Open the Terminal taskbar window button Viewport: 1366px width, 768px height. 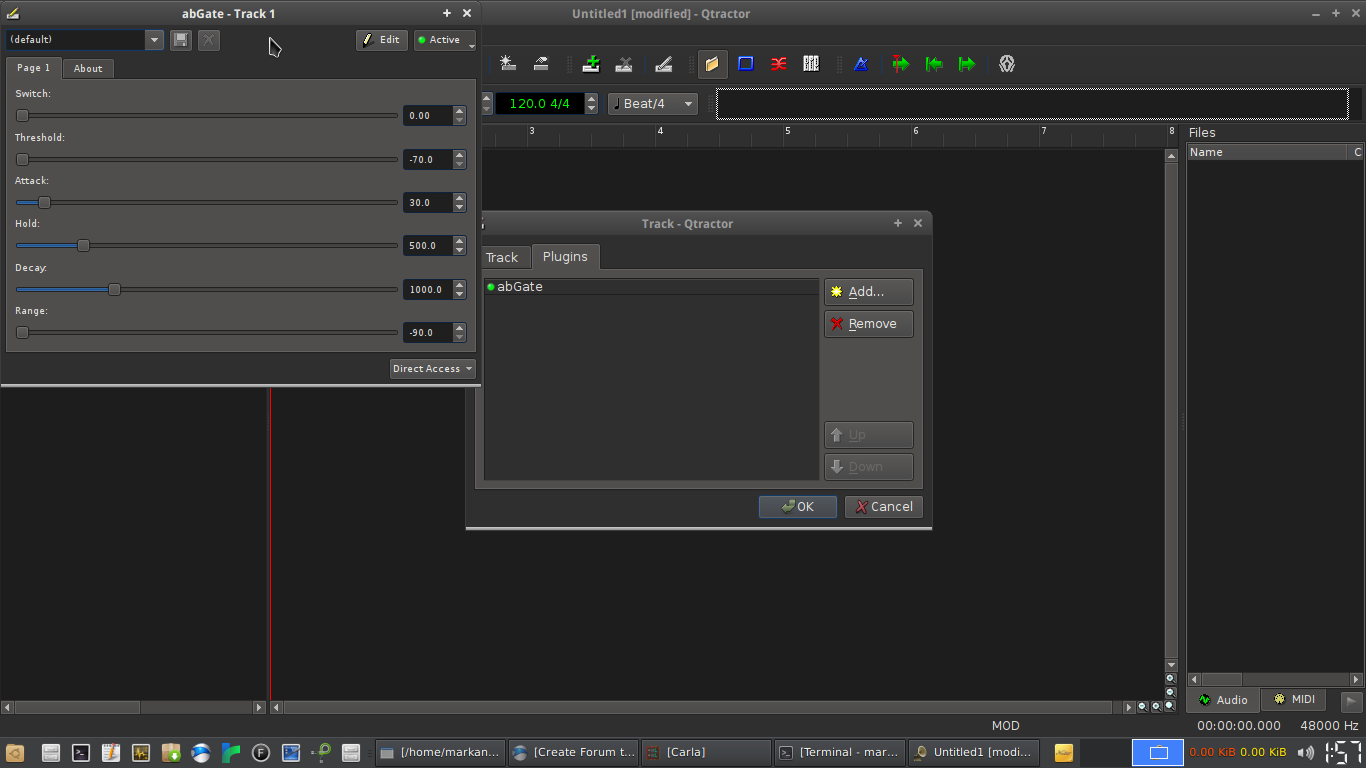coord(839,752)
